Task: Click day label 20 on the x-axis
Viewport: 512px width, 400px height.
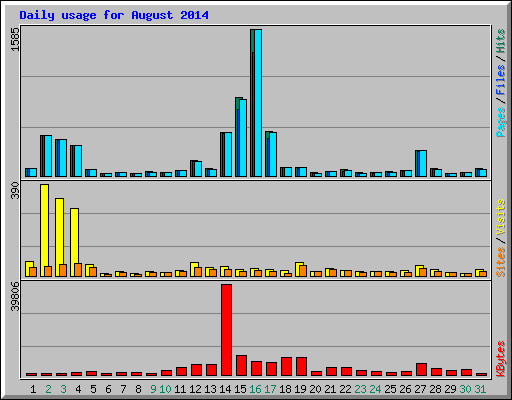Action: tap(315, 389)
